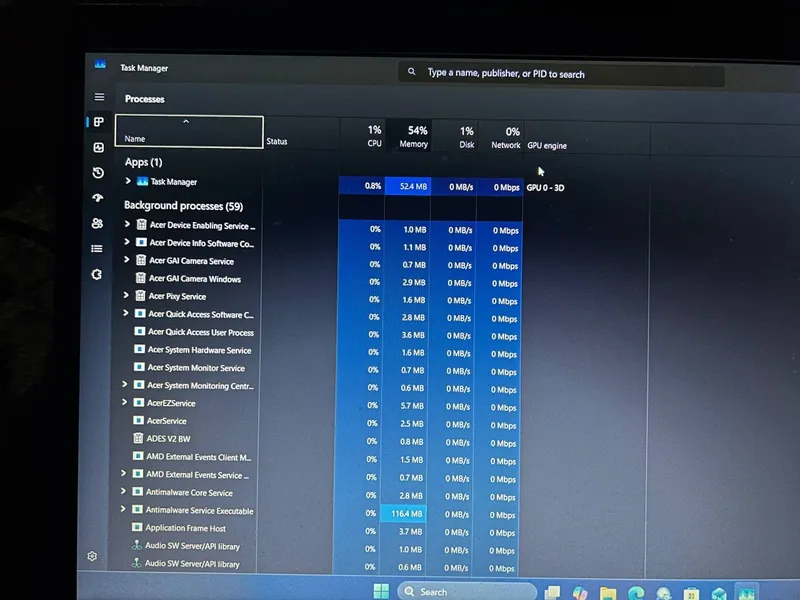Sort by the GPU engine column header
The height and width of the screenshot is (600, 800).
tap(587, 138)
